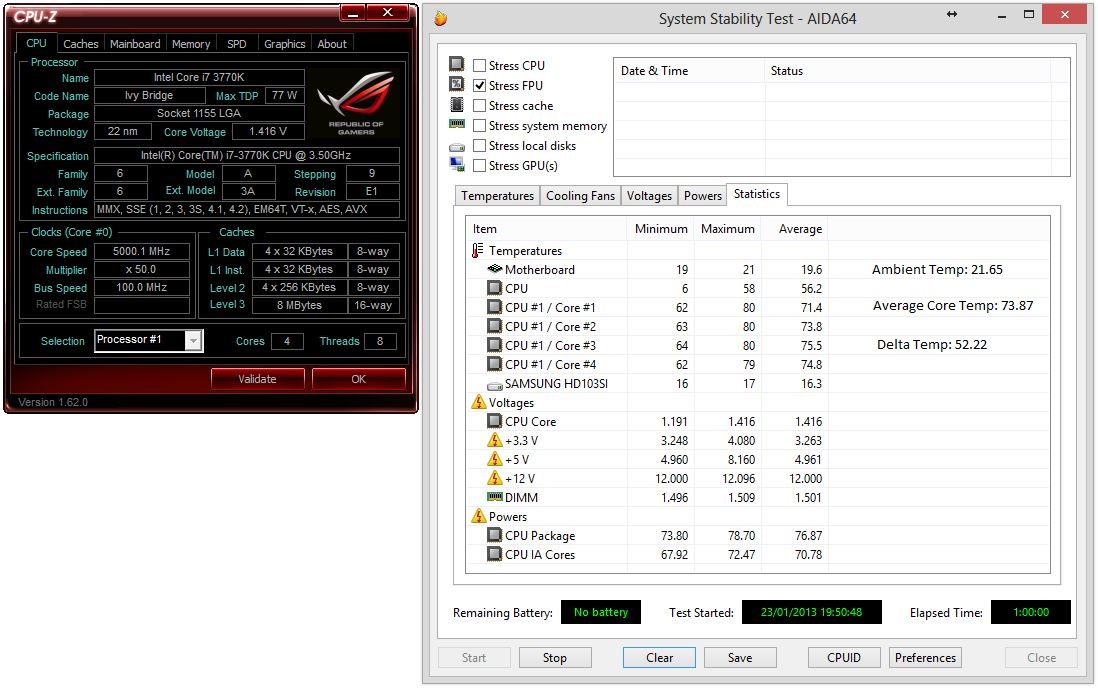Open the Graphics tab in CPU-Z
1098x688 pixels.
click(x=284, y=43)
